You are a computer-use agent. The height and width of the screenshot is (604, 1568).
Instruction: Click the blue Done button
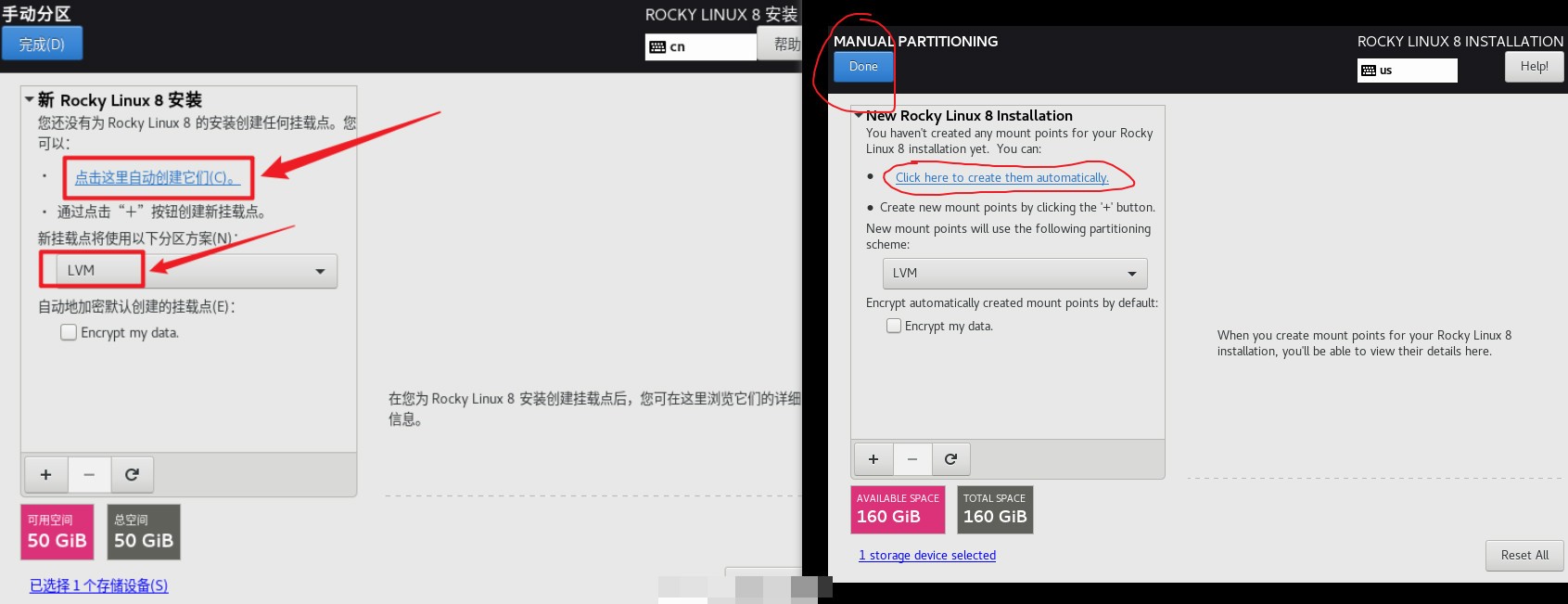(863, 67)
